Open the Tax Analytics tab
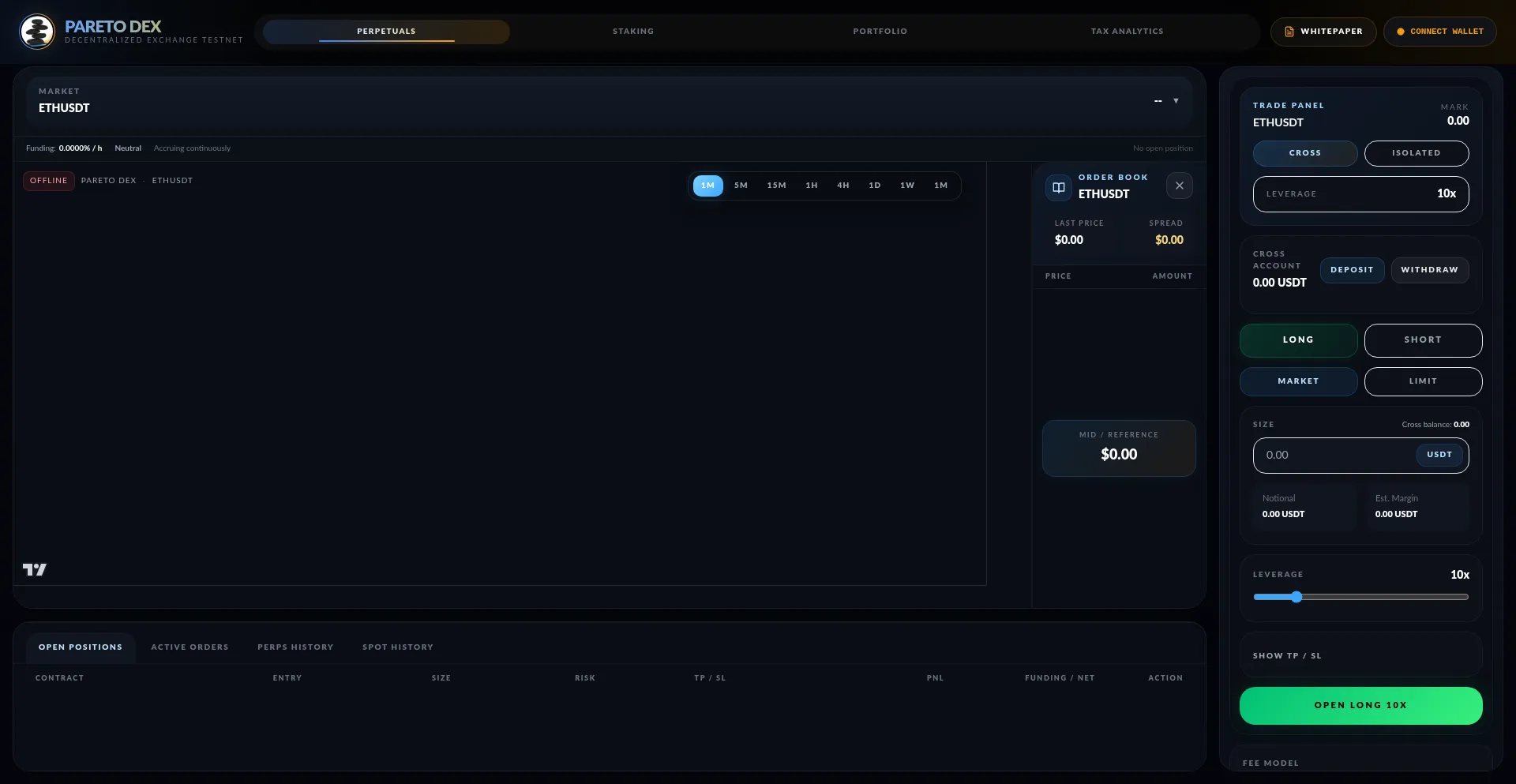This screenshot has width=1516, height=784. (x=1127, y=32)
